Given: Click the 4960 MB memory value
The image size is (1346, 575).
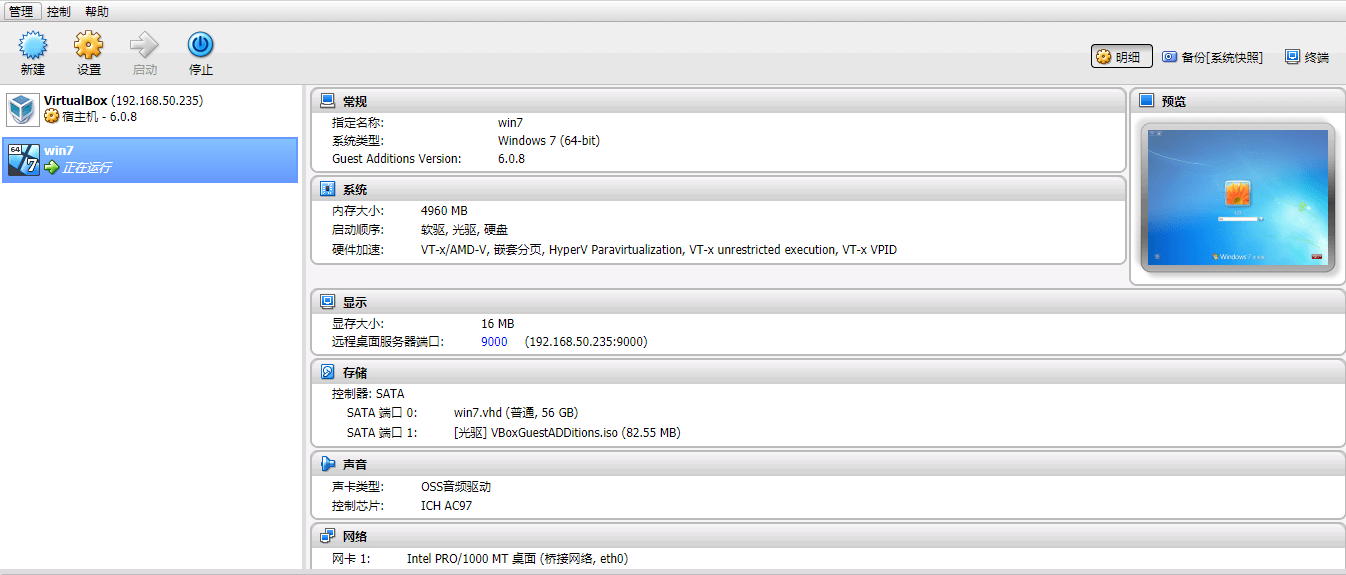Looking at the screenshot, I should pyautogui.click(x=444, y=211).
